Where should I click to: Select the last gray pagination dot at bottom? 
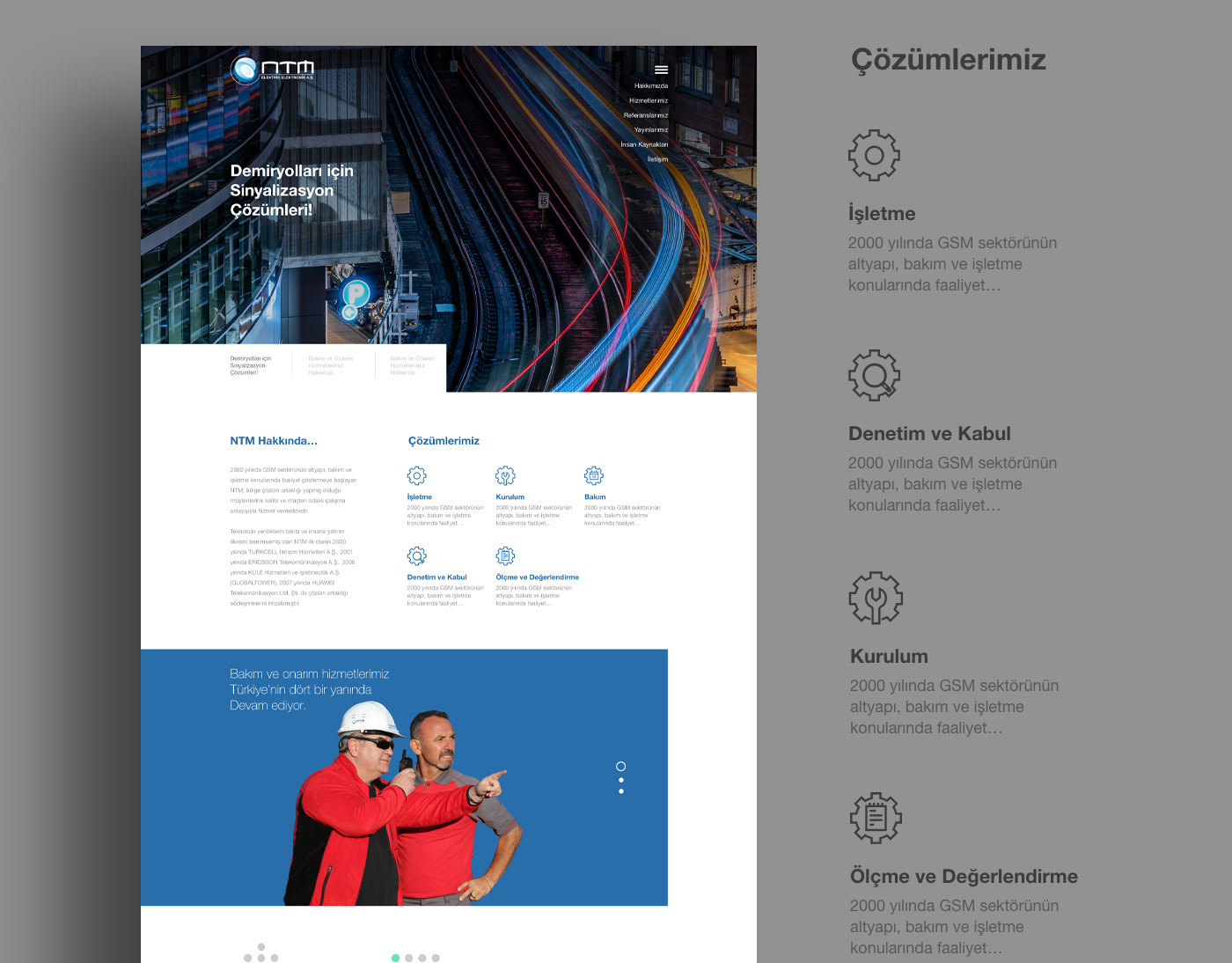(x=436, y=958)
